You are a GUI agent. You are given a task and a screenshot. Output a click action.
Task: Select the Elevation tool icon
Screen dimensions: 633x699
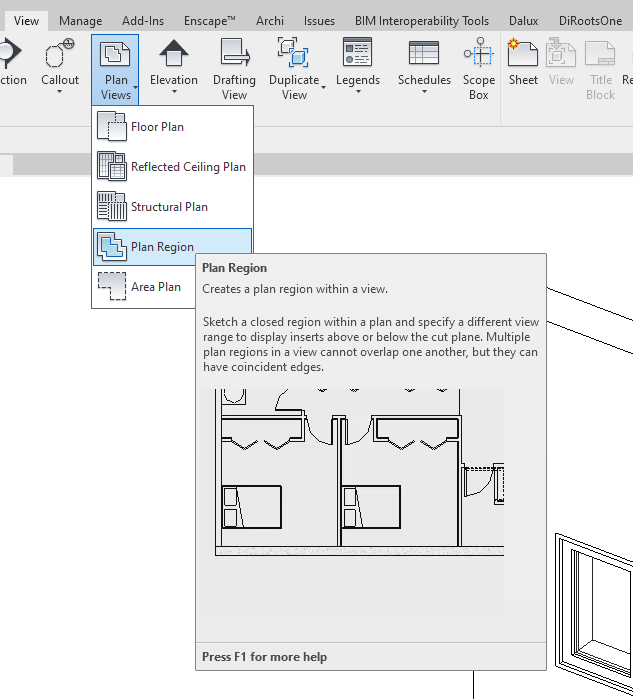174,53
